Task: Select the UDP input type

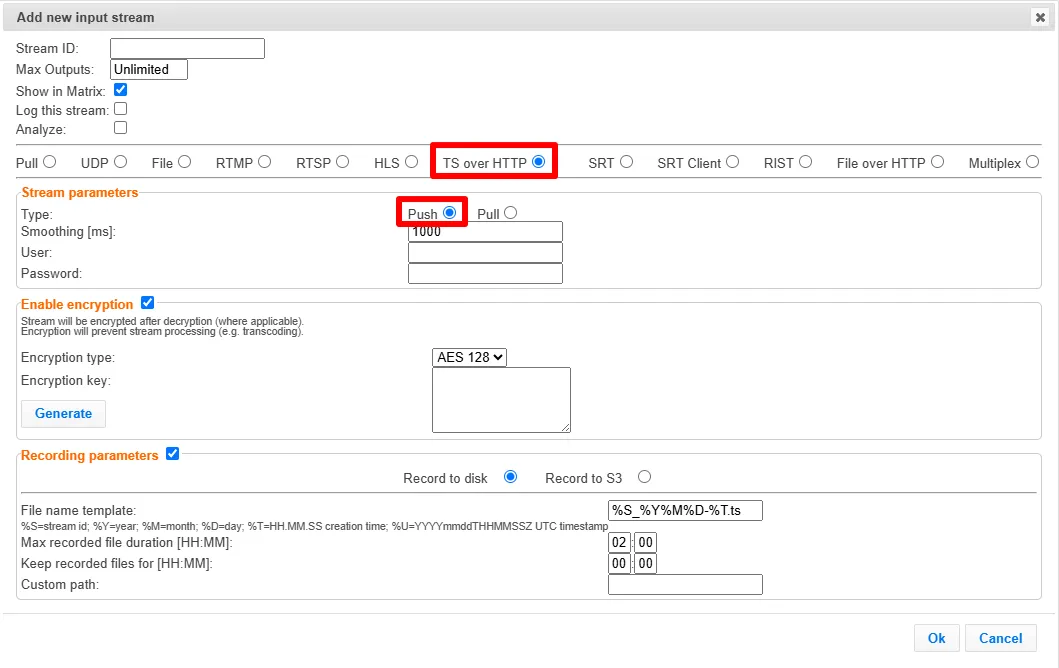Action: coord(120,162)
